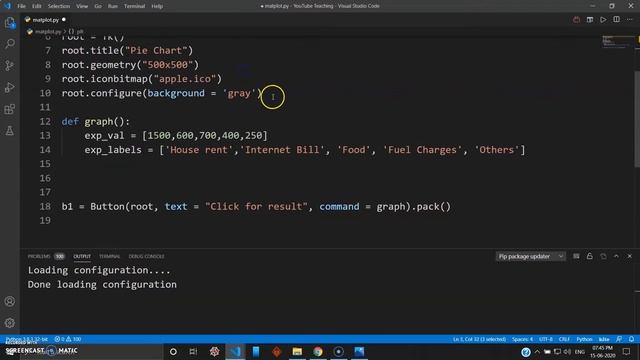Image resolution: width=640 pixels, height=360 pixels.
Task: Select the matplot.py editor tab
Action: click(x=46, y=20)
